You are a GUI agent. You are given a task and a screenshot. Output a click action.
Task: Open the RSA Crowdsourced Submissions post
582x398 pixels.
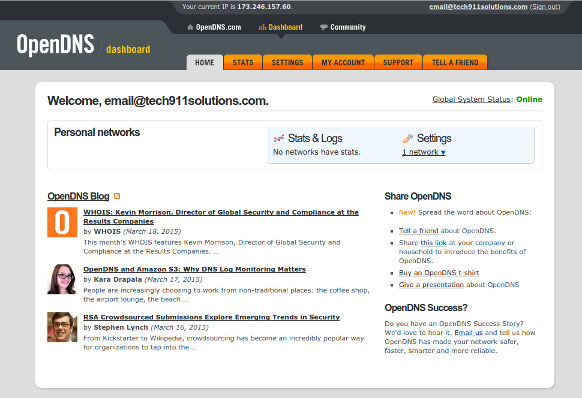pyautogui.click(x=212, y=317)
